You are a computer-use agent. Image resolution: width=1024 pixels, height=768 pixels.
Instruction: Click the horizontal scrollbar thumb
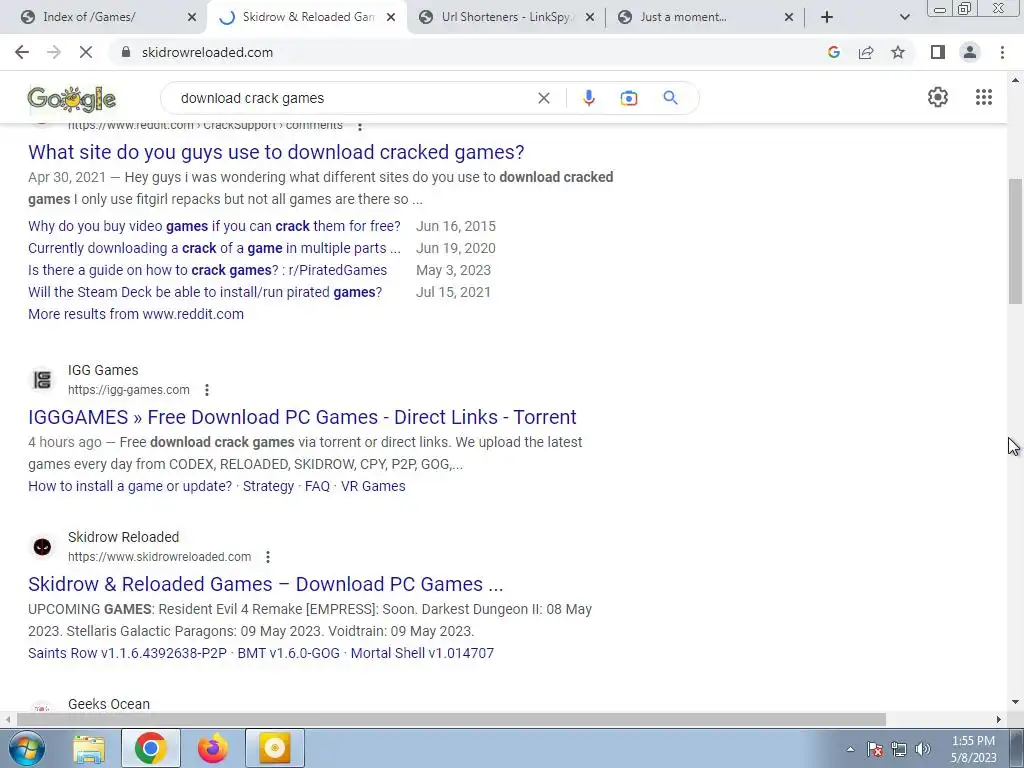point(451,720)
